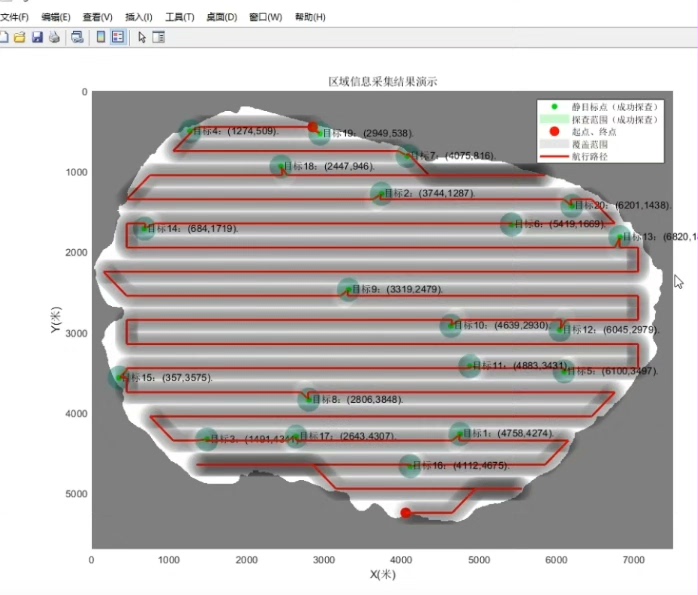This screenshot has width=698, height=595.
Task: Open a file with the folder icon
Action: coord(20,37)
